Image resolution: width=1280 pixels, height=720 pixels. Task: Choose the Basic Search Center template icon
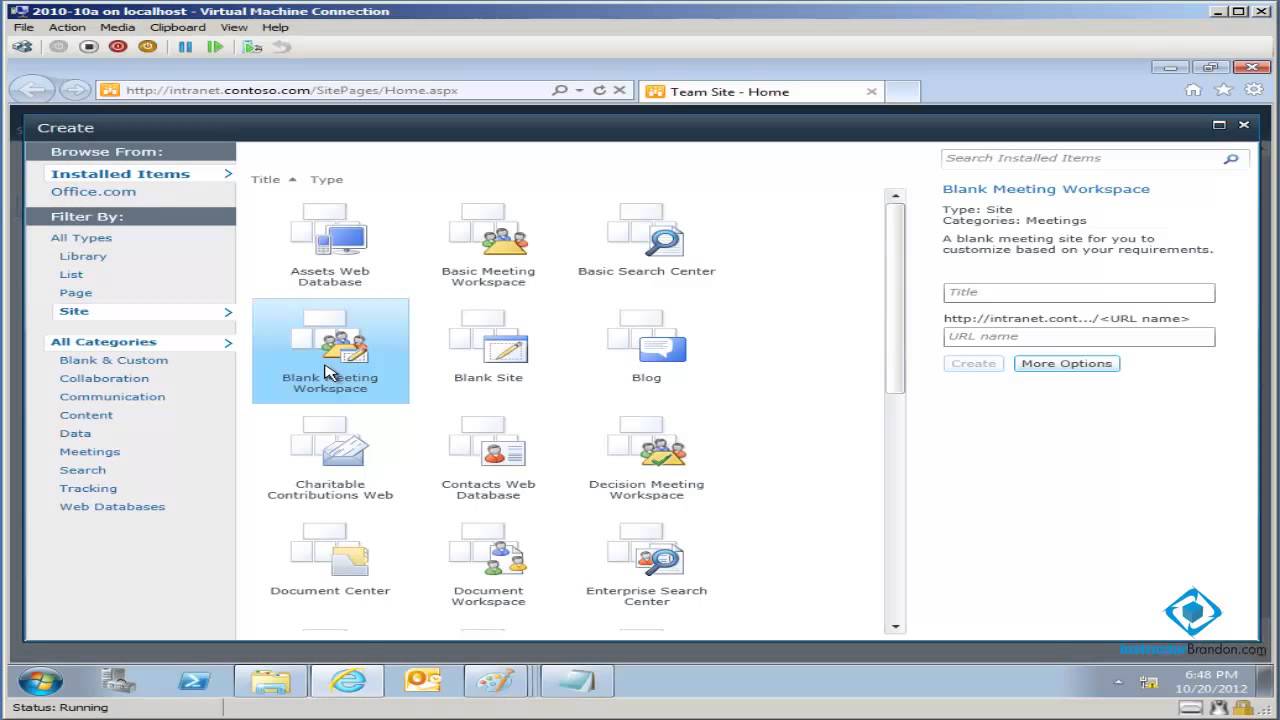pos(646,229)
